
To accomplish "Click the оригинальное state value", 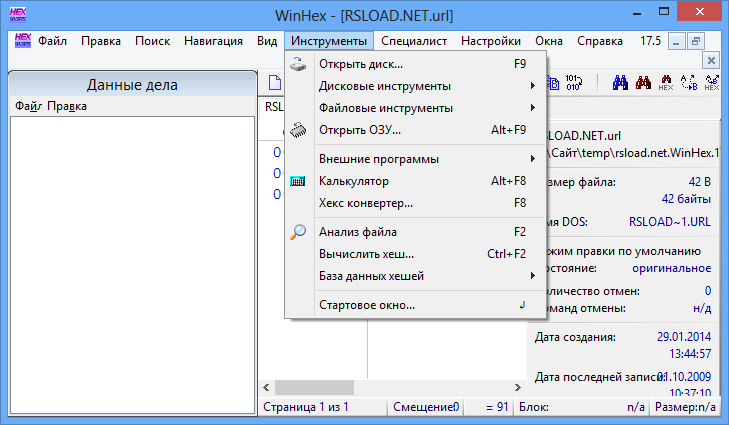I will pyautogui.click(x=671, y=268).
